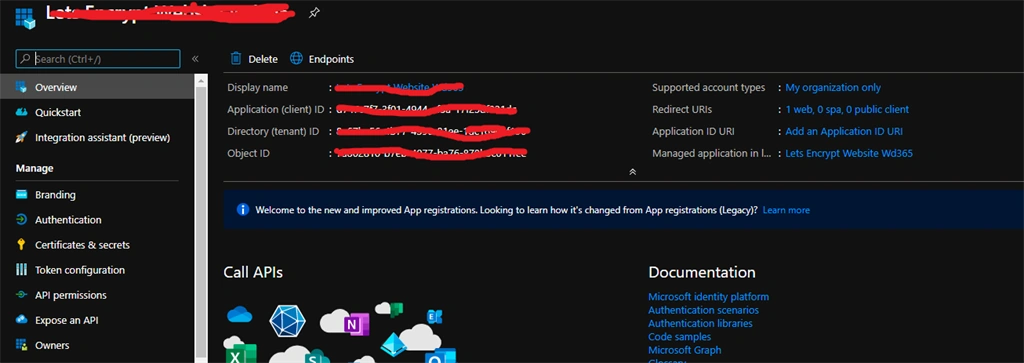Image resolution: width=1024 pixels, height=363 pixels.
Task: Click the Call APIs heading
Action: pyautogui.click(x=253, y=272)
